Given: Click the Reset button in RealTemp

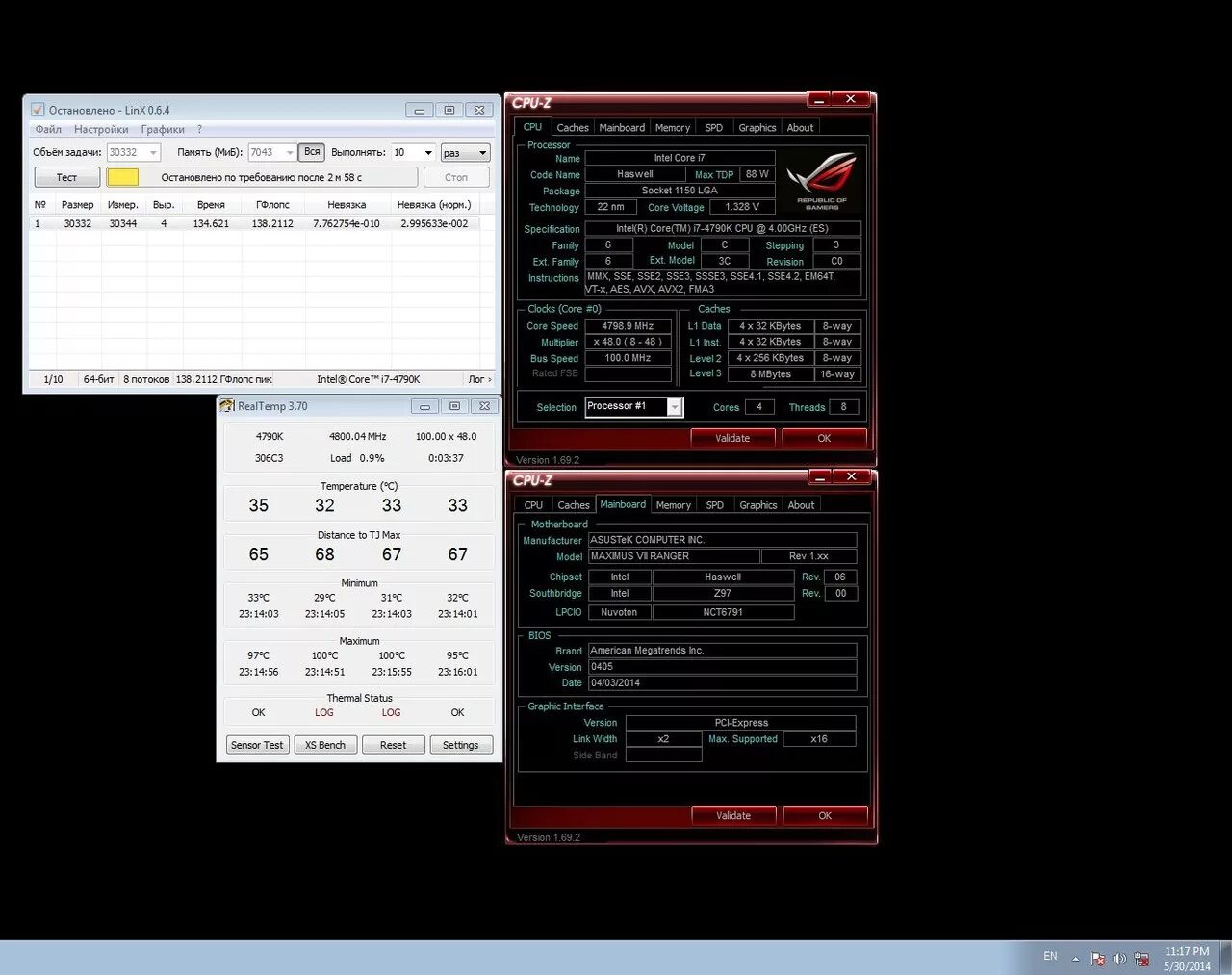Looking at the screenshot, I should (393, 745).
